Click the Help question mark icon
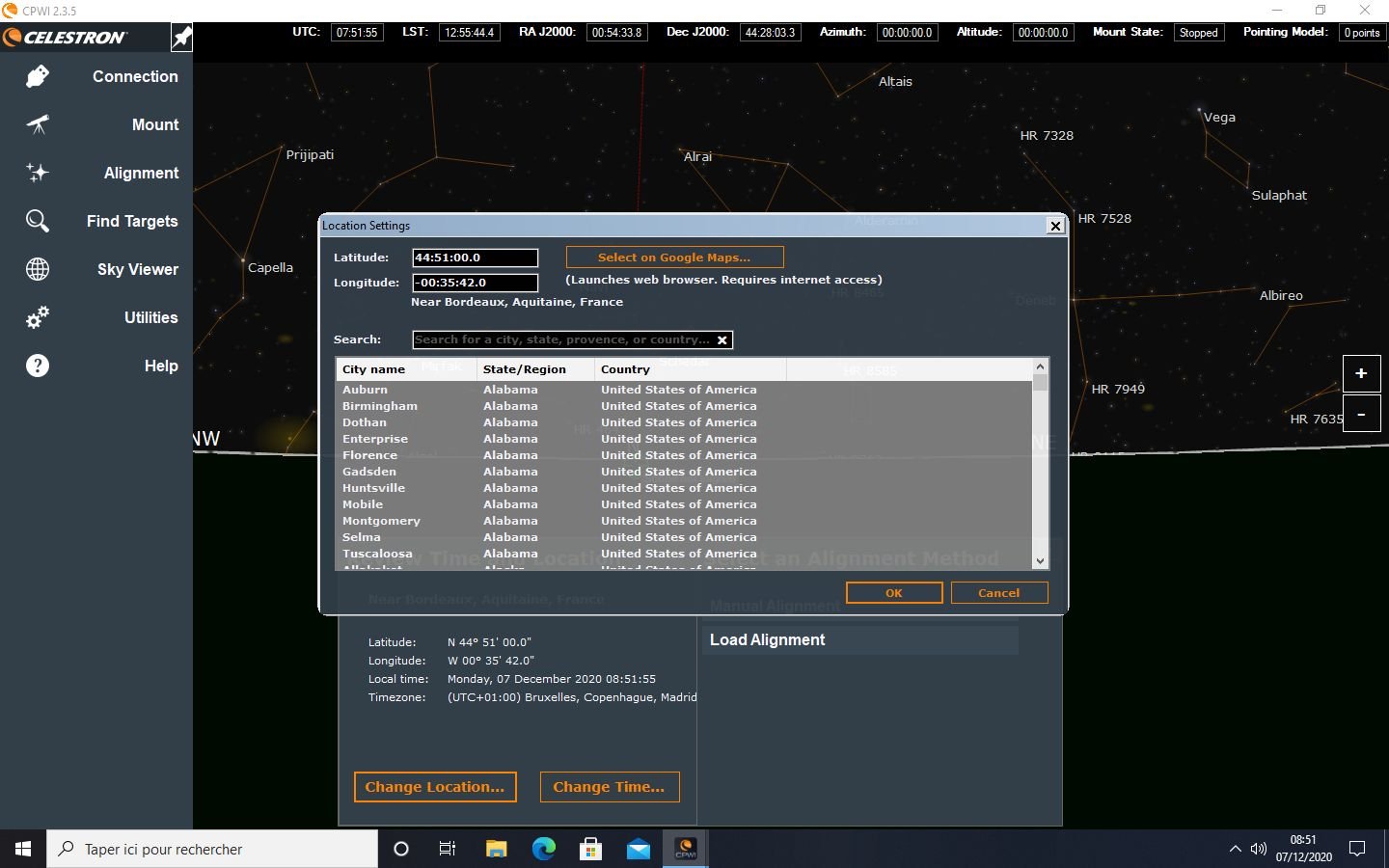1389x868 pixels. tap(38, 366)
